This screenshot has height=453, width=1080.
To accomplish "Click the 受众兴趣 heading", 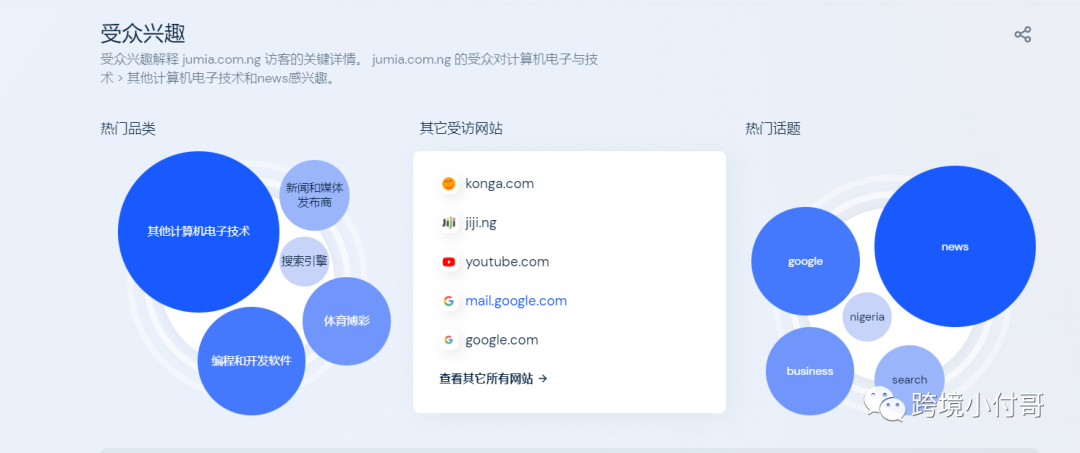I will tap(143, 33).
